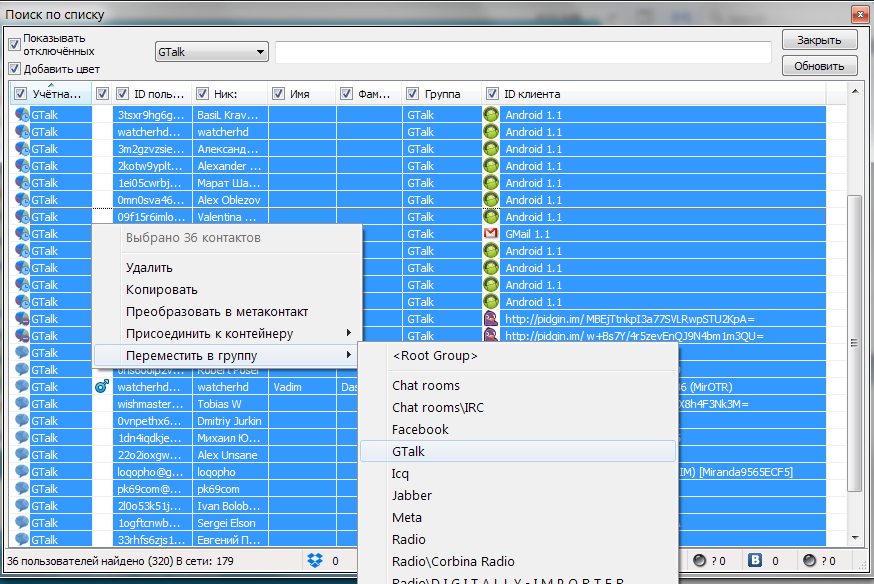Click the male gender icon near watcherhd
The width and height of the screenshot is (874, 584).
(x=101, y=387)
